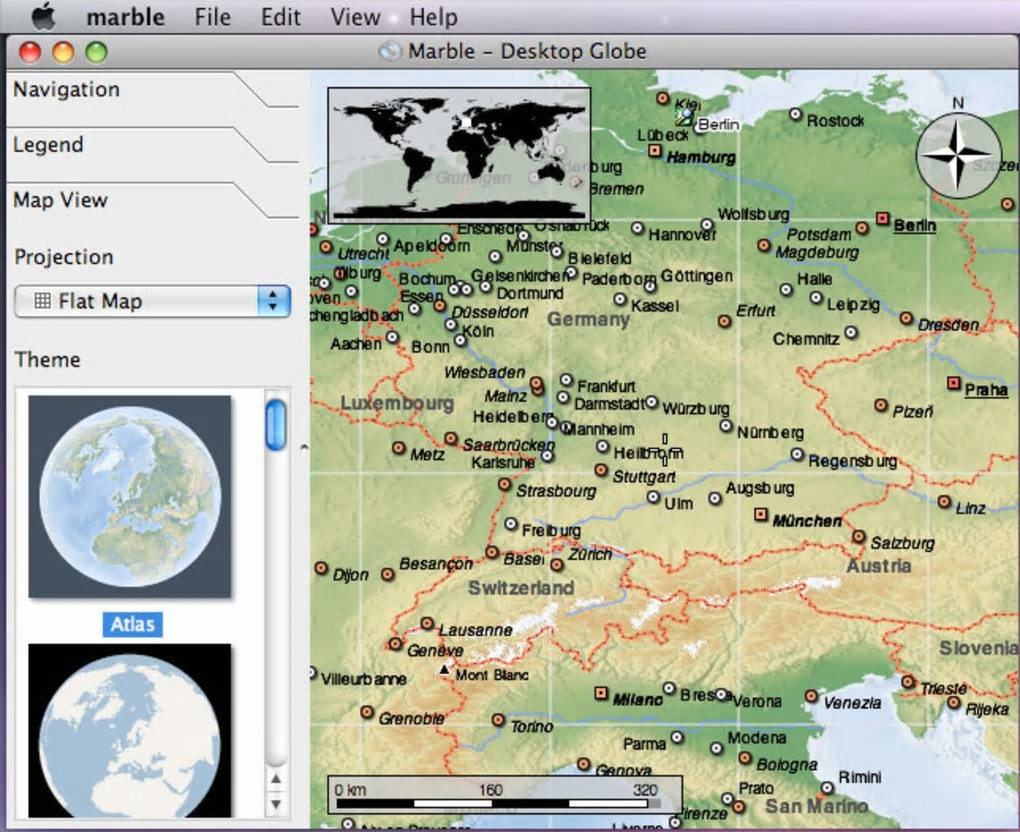The width and height of the screenshot is (1020, 832).
Task: Expand the Legend panel tab
Action: (48, 145)
